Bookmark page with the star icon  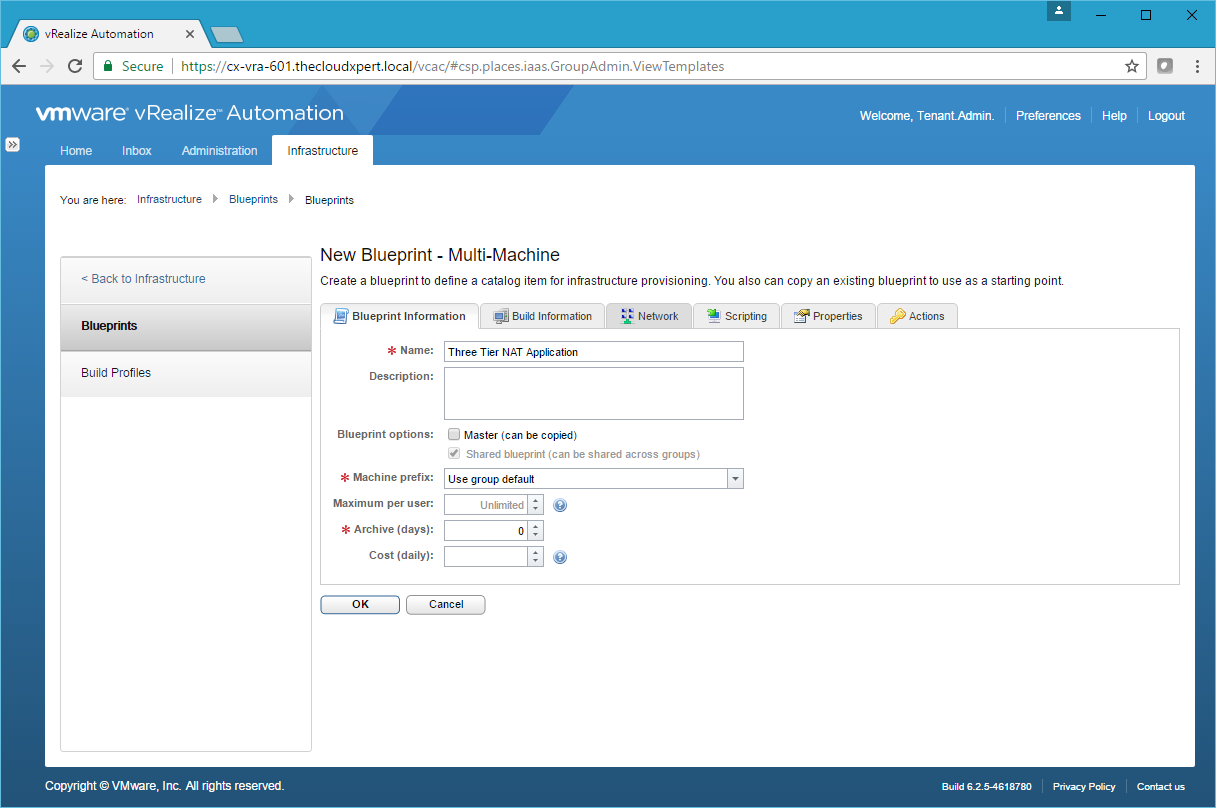1132,67
